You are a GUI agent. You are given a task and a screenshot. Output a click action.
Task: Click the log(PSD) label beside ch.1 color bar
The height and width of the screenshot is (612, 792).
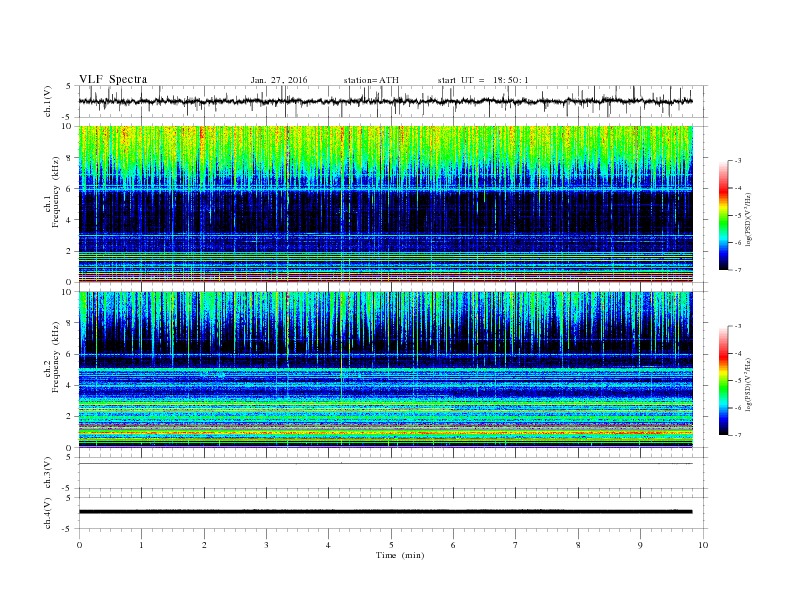[x=748, y=220]
